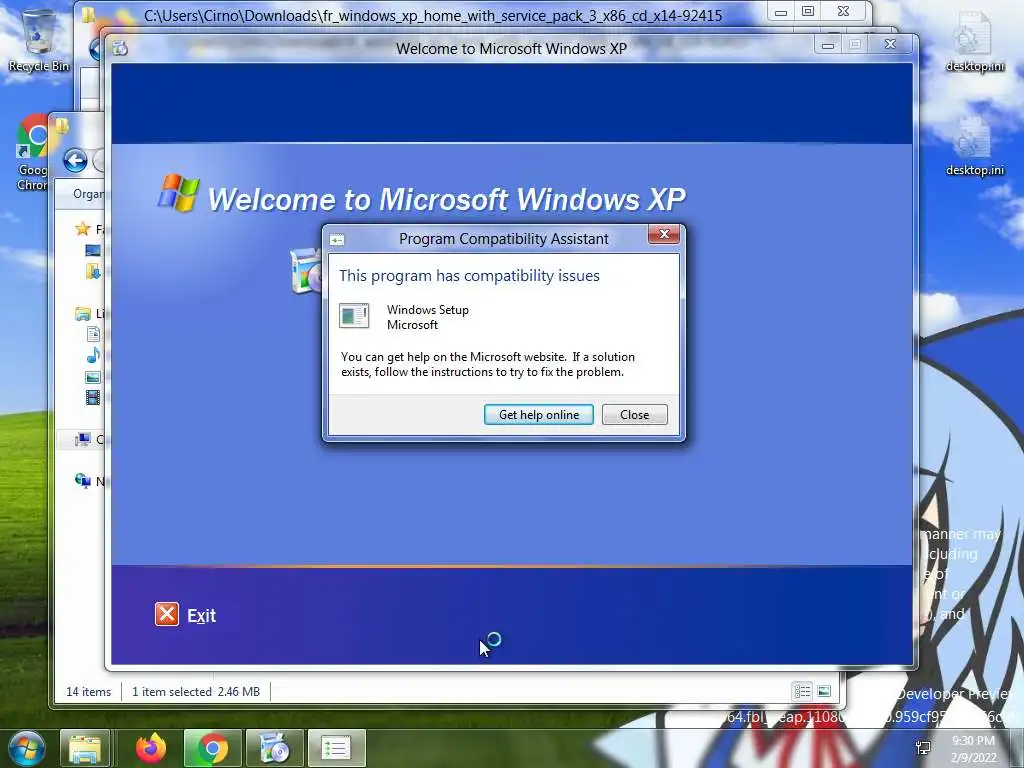Select the Documents library icon

coord(93,334)
